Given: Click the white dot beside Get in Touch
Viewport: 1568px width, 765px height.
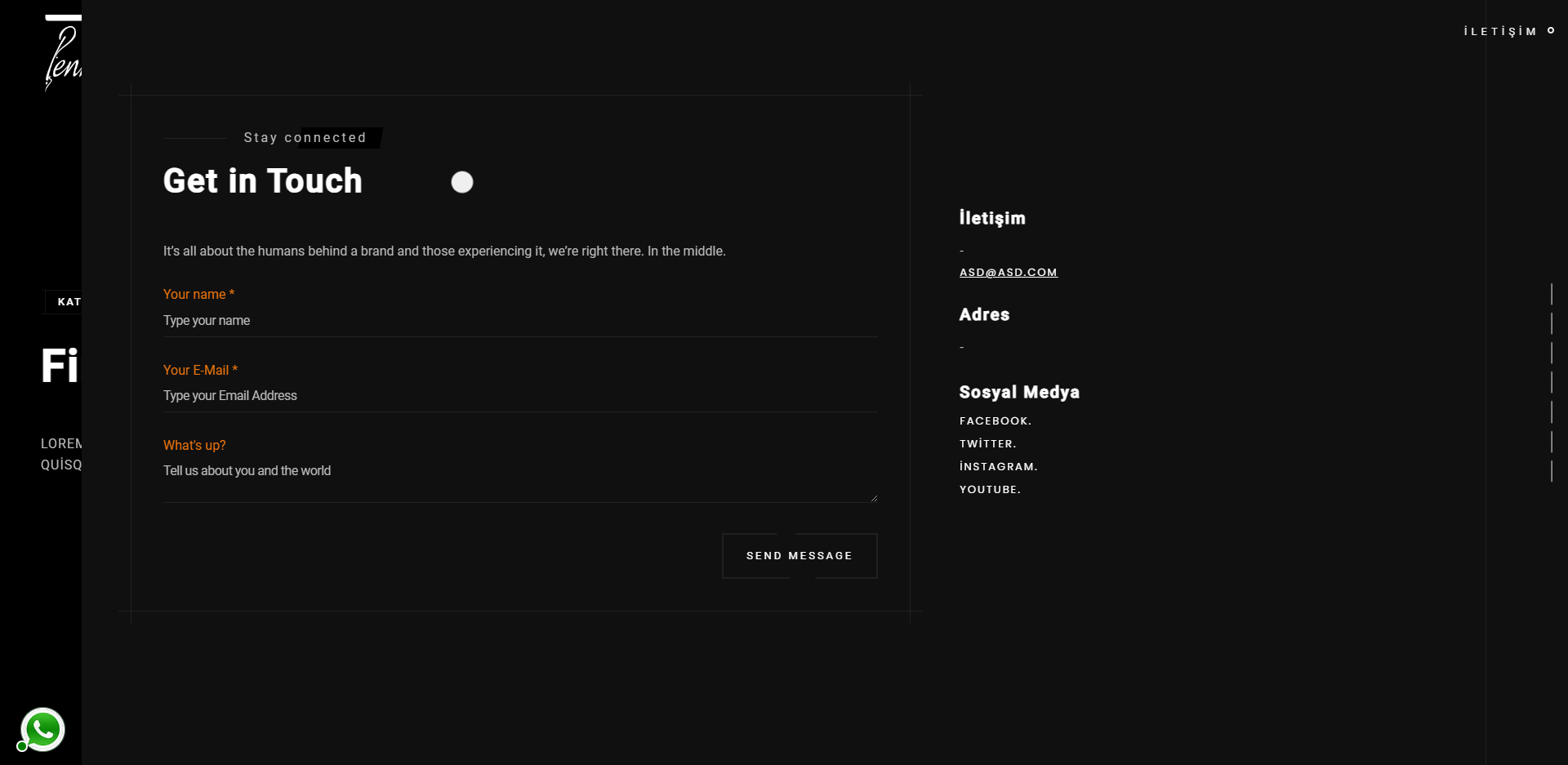Looking at the screenshot, I should [462, 182].
